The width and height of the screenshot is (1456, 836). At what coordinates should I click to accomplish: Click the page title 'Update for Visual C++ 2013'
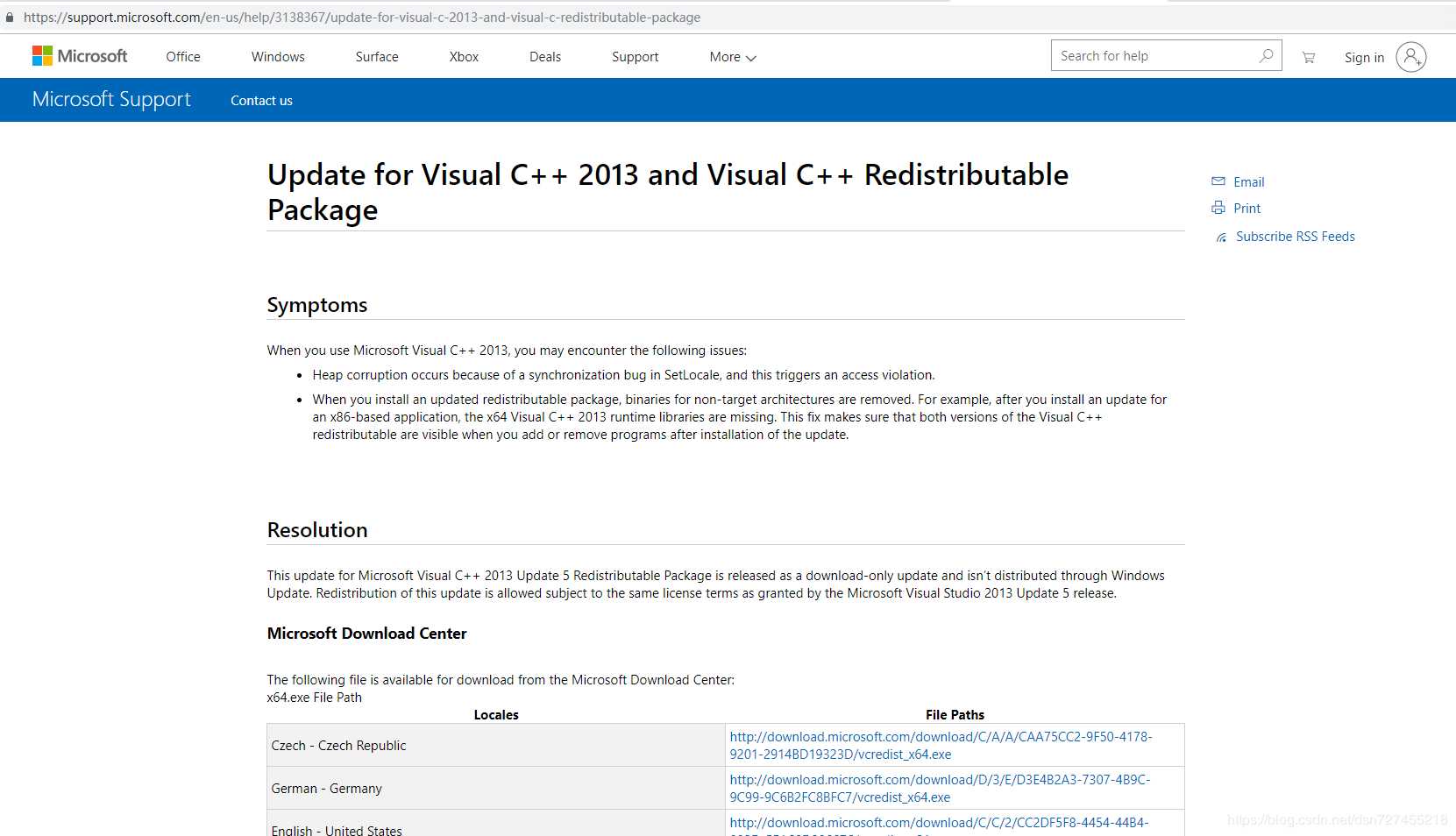[x=668, y=192]
